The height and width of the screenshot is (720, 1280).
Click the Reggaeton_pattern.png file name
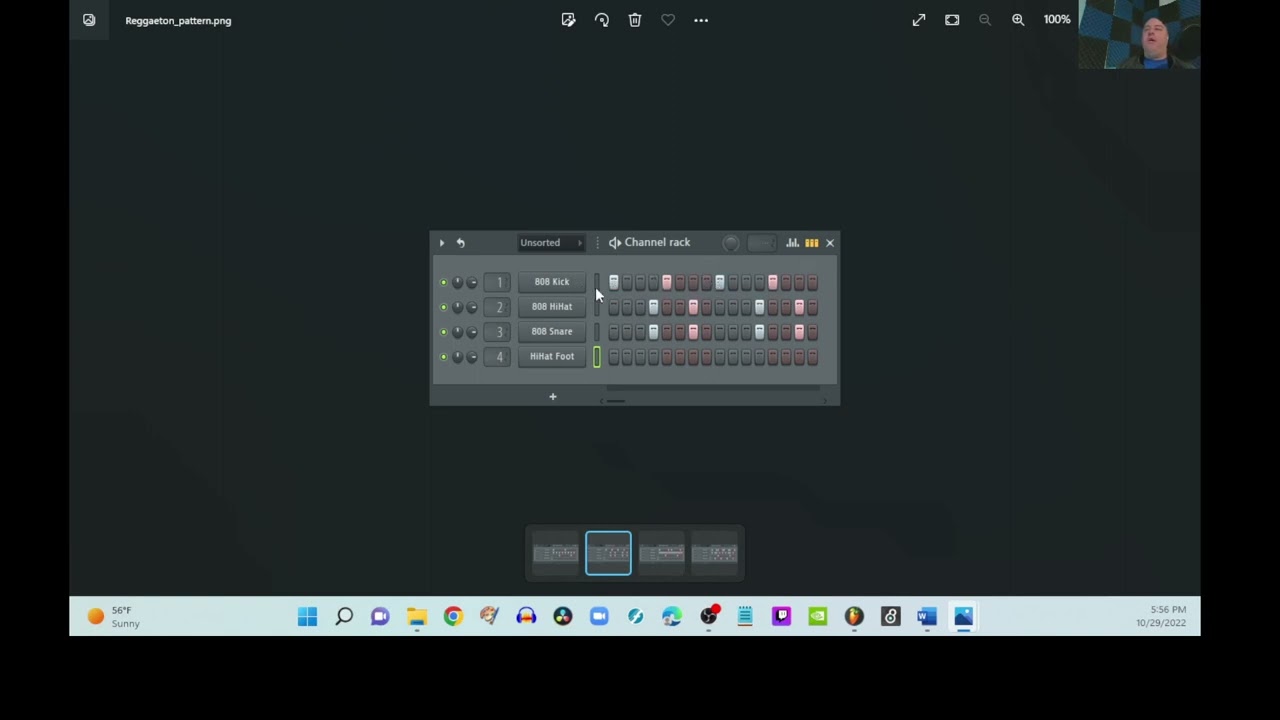(x=178, y=20)
